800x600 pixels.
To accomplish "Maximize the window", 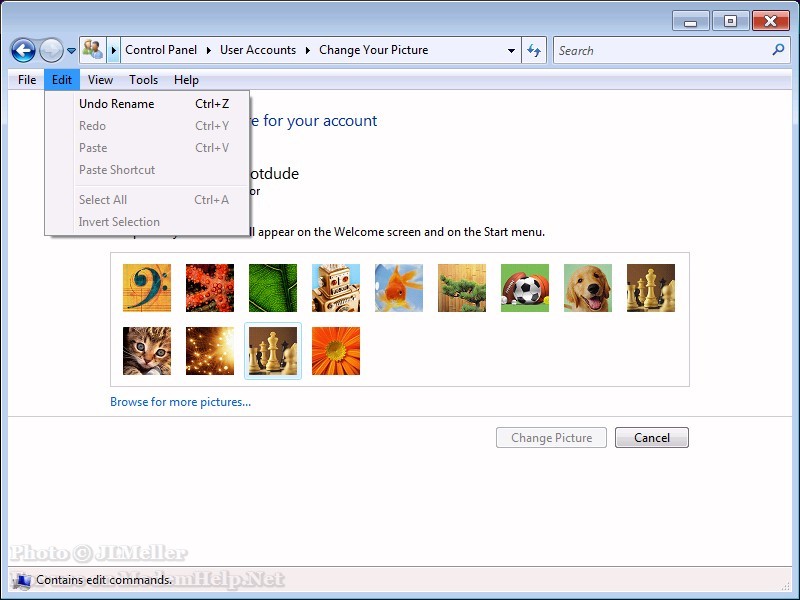I will pyautogui.click(x=731, y=21).
